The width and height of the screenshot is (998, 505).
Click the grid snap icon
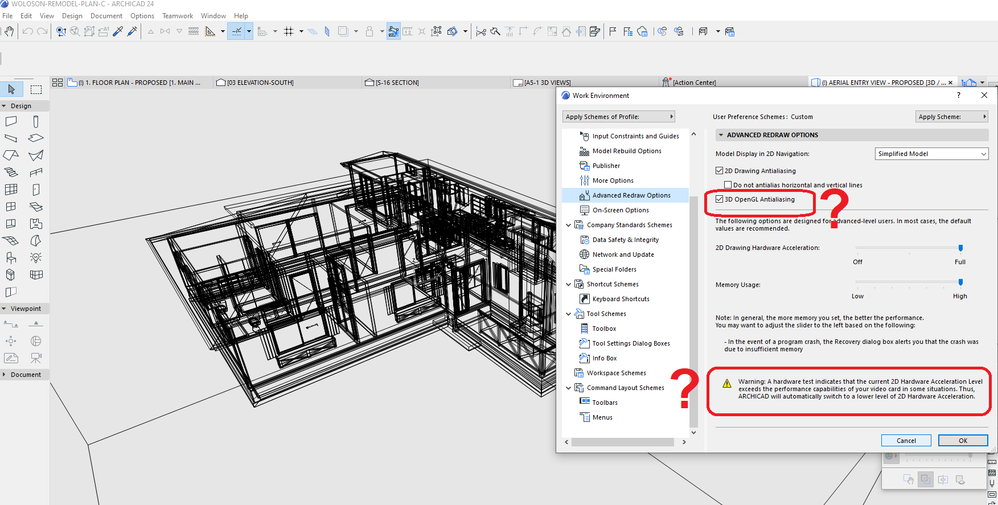point(288,32)
